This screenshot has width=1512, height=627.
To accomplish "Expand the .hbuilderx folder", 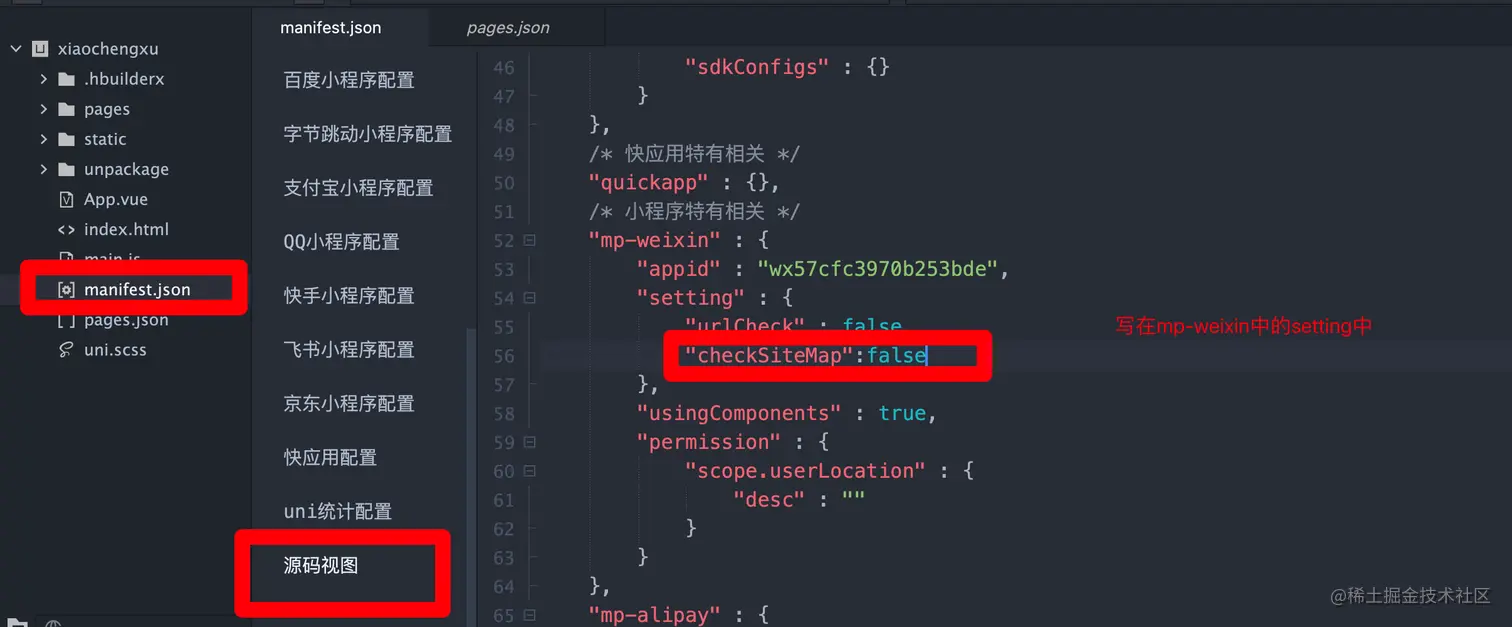I will (x=43, y=79).
